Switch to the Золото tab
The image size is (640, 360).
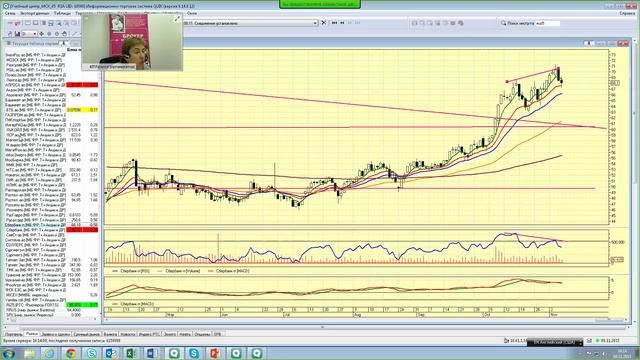pyautogui.click(x=170, y=334)
